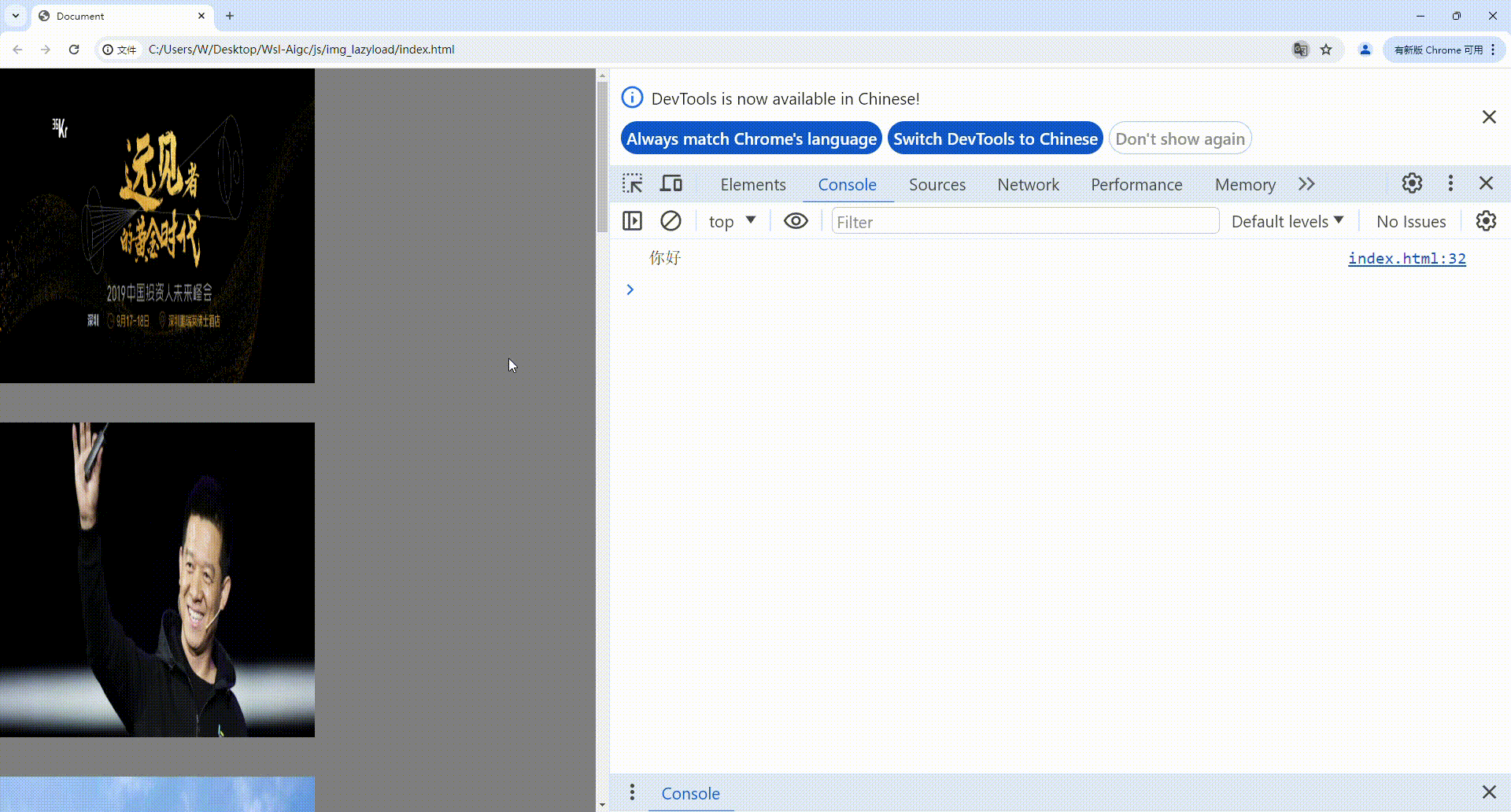Click the No Issues indicator
1511x812 pixels.
point(1411,221)
